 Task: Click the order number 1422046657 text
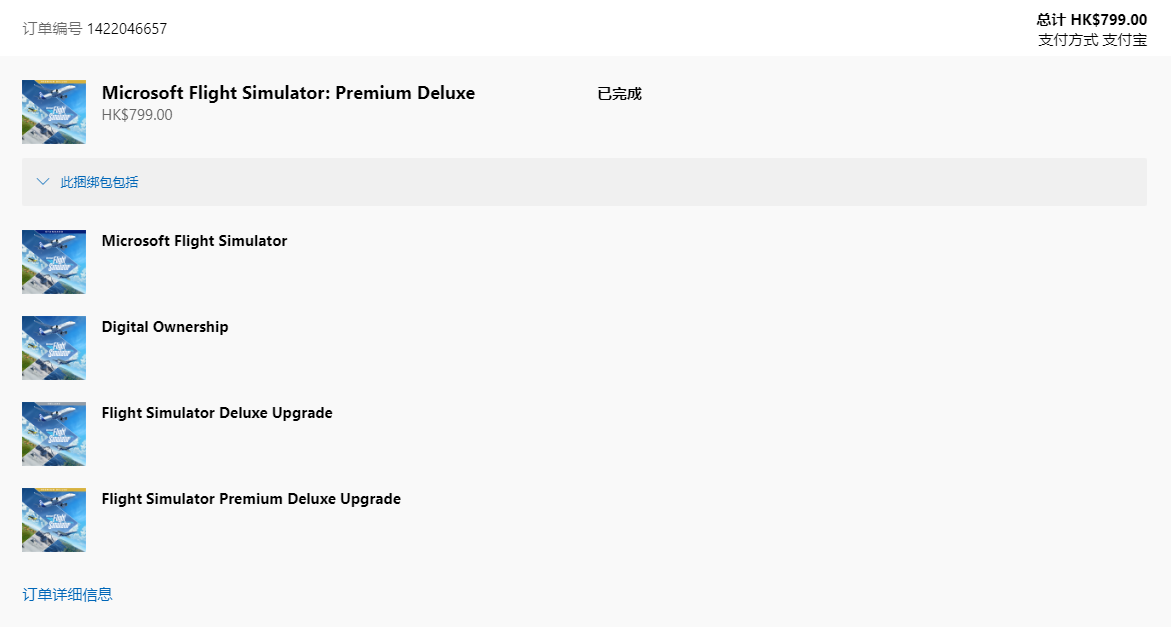coord(127,28)
